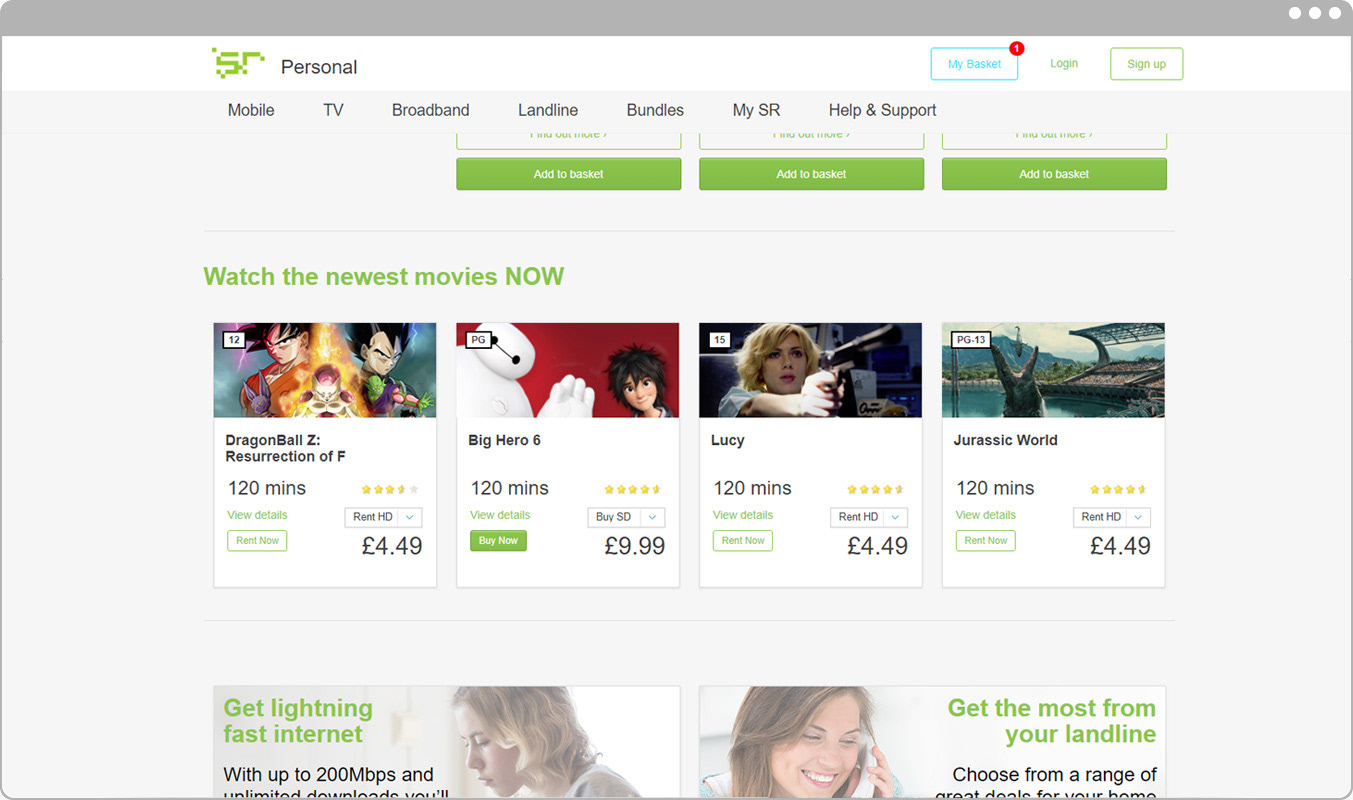
Task: Click the £9.99 price
Action: (635, 546)
